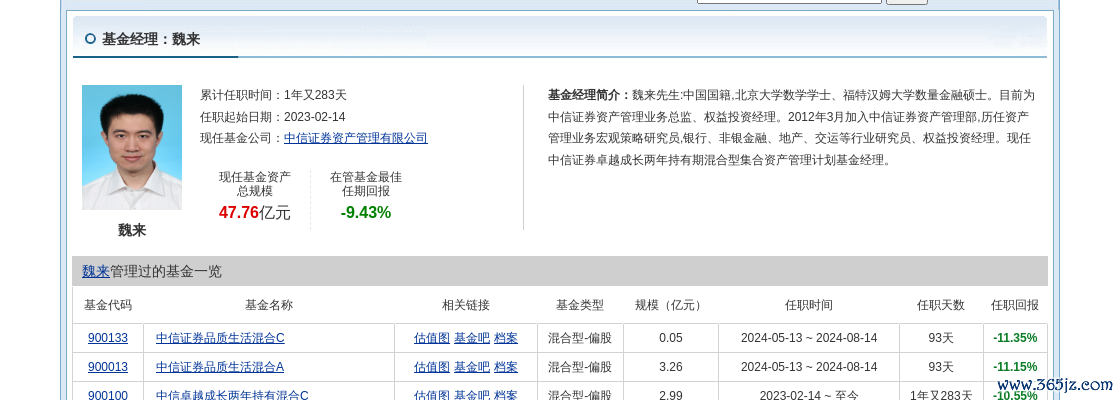Click the 相关链接 column header
Screen dimensions: 1120x400
click(466, 305)
